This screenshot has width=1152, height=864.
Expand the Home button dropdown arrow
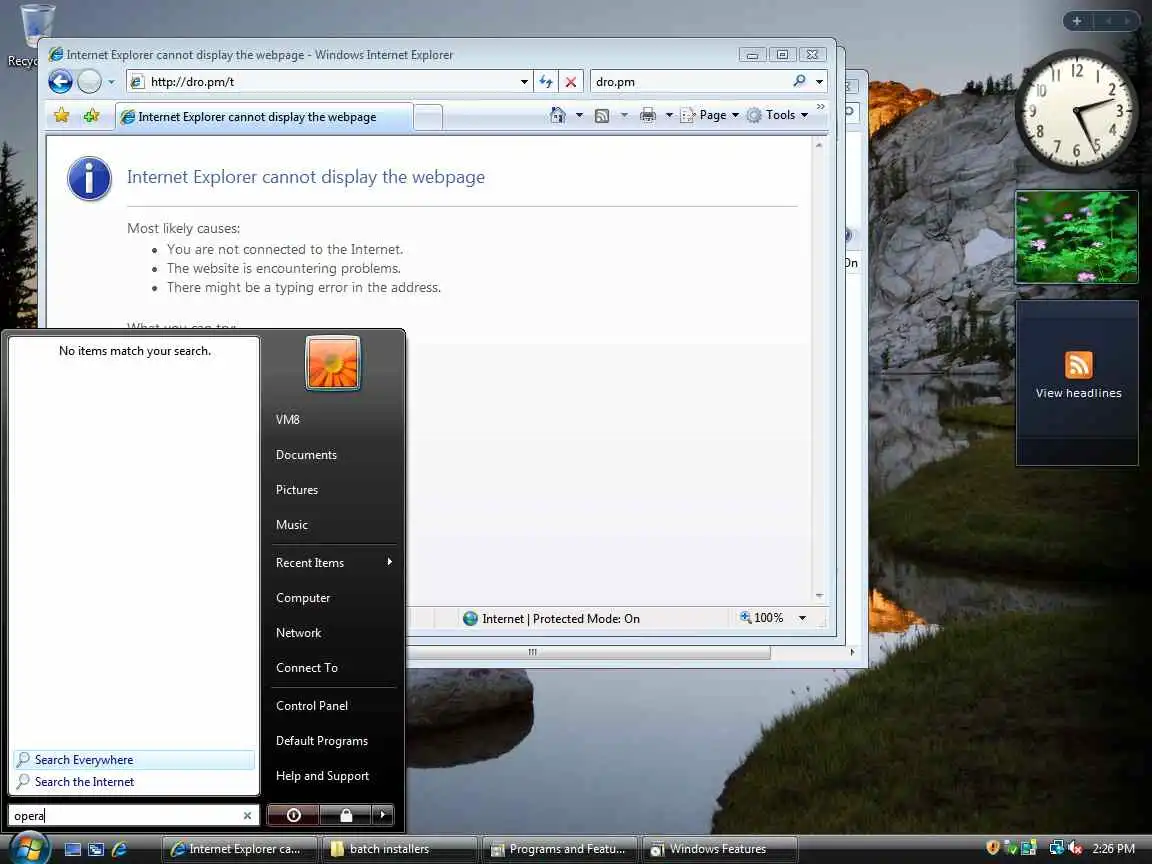click(579, 115)
